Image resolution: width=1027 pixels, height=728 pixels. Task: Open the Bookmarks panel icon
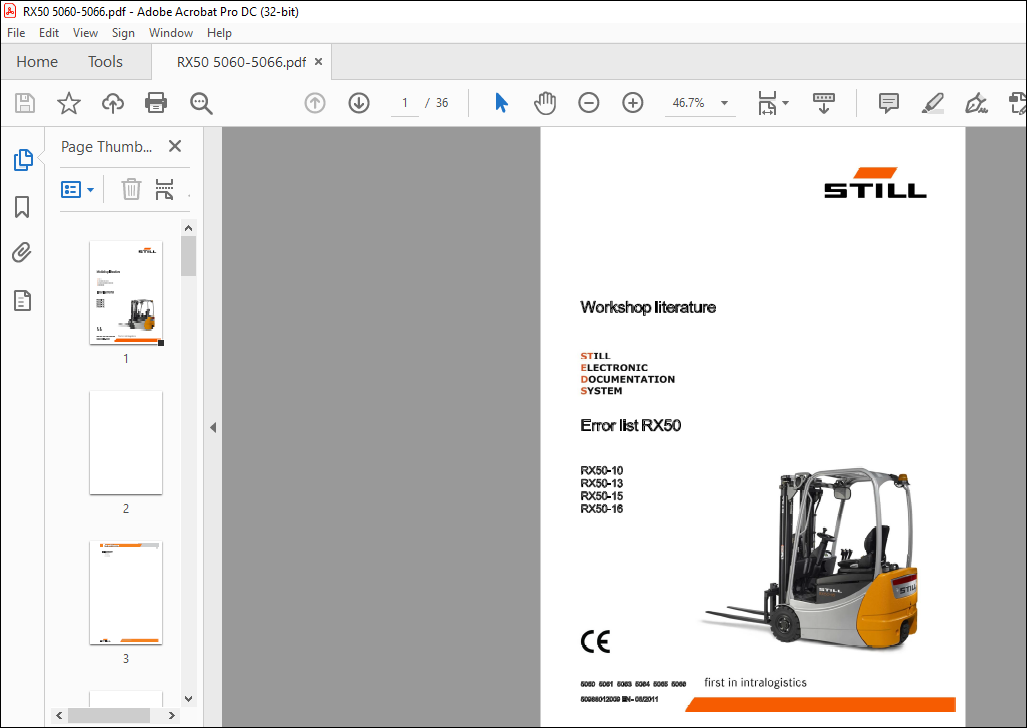[x=22, y=207]
